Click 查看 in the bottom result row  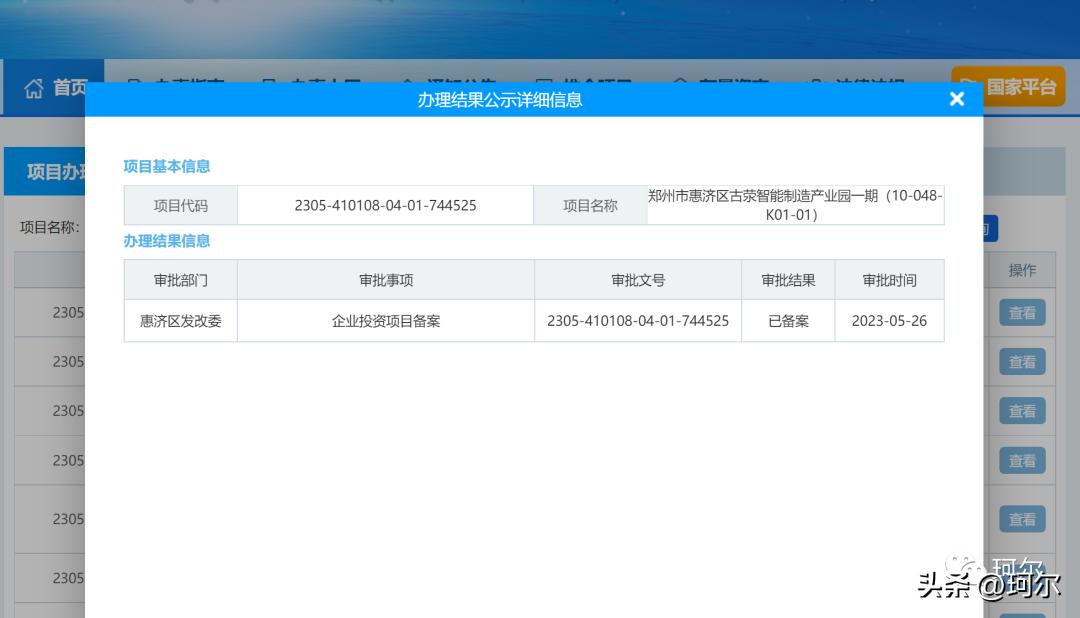click(x=1022, y=578)
